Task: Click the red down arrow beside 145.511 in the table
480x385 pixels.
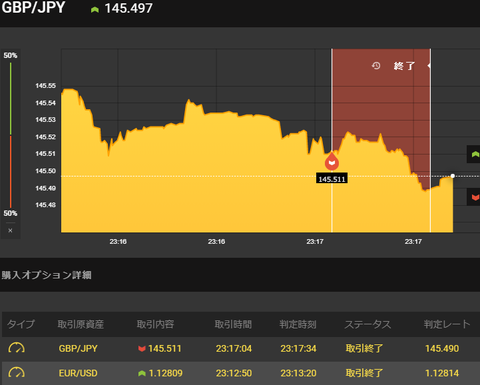Action: [142, 349]
